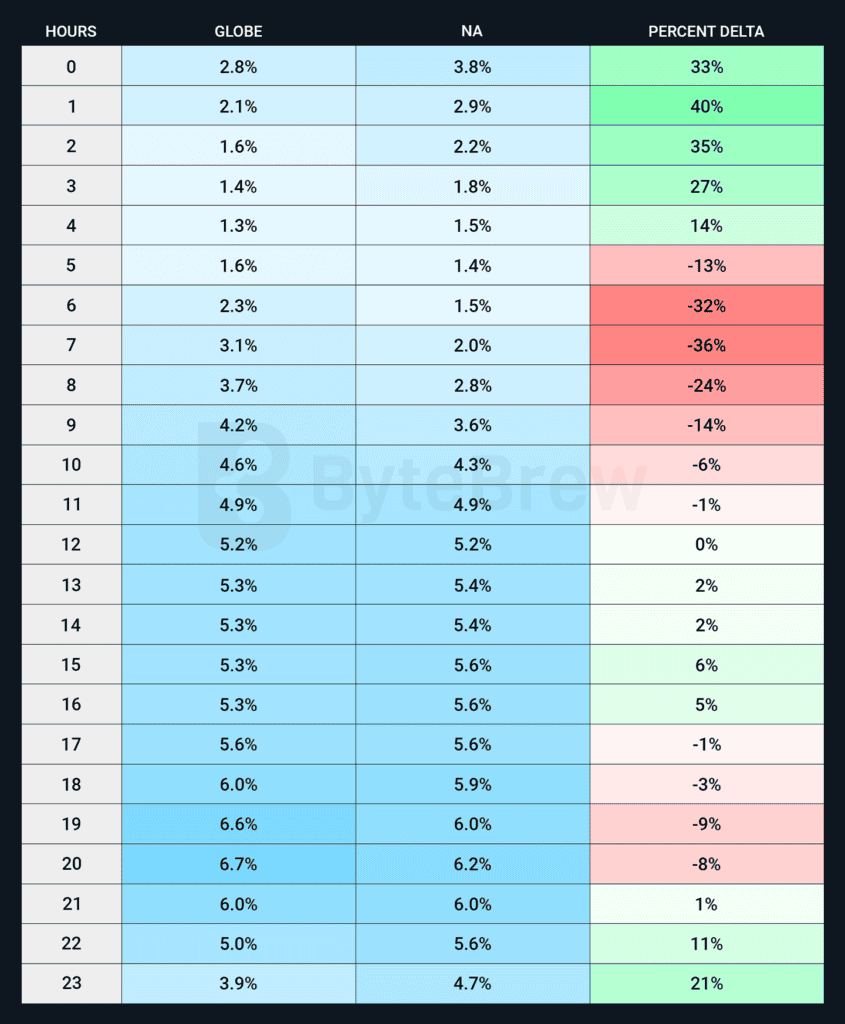Click the 6.6% GLOBE cell
The width and height of the screenshot is (845, 1024).
(238, 824)
